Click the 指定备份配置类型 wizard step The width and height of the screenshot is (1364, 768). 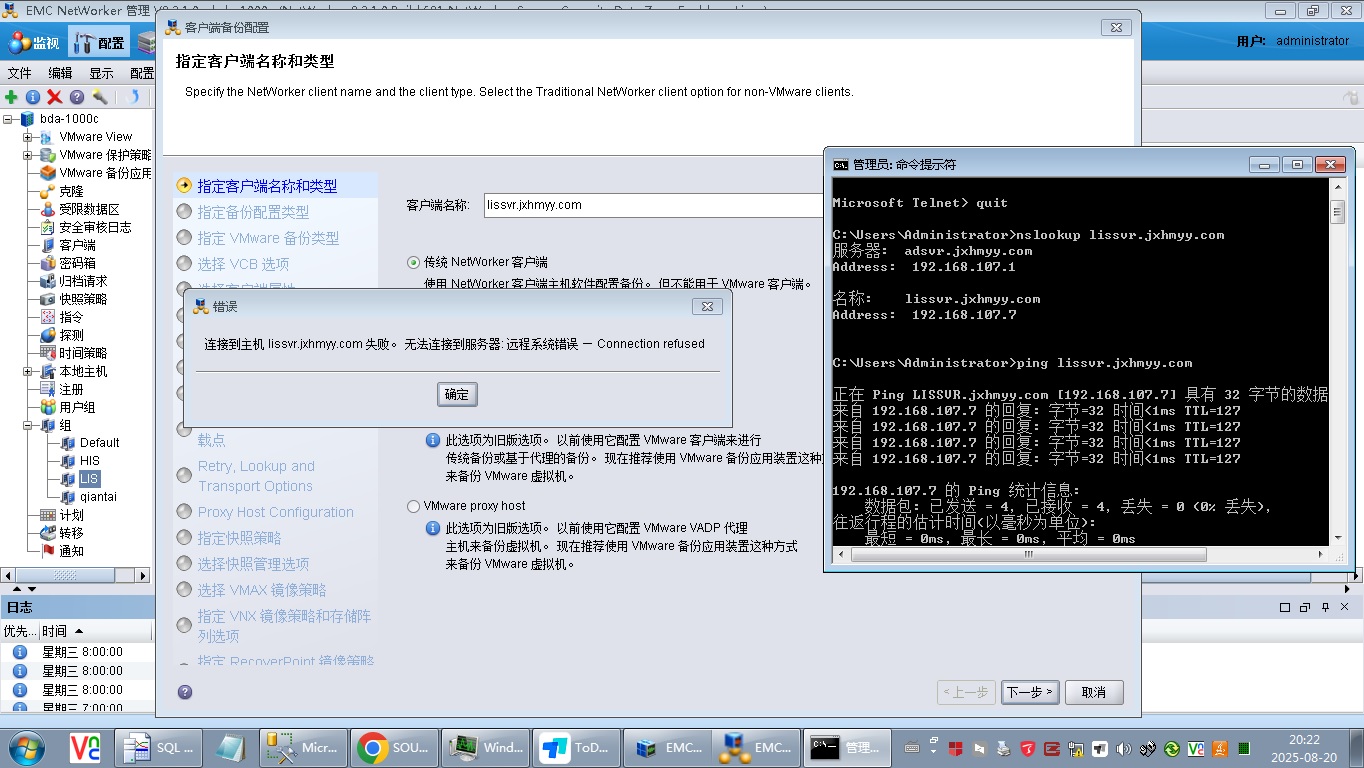pyautogui.click(x=253, y=212)
